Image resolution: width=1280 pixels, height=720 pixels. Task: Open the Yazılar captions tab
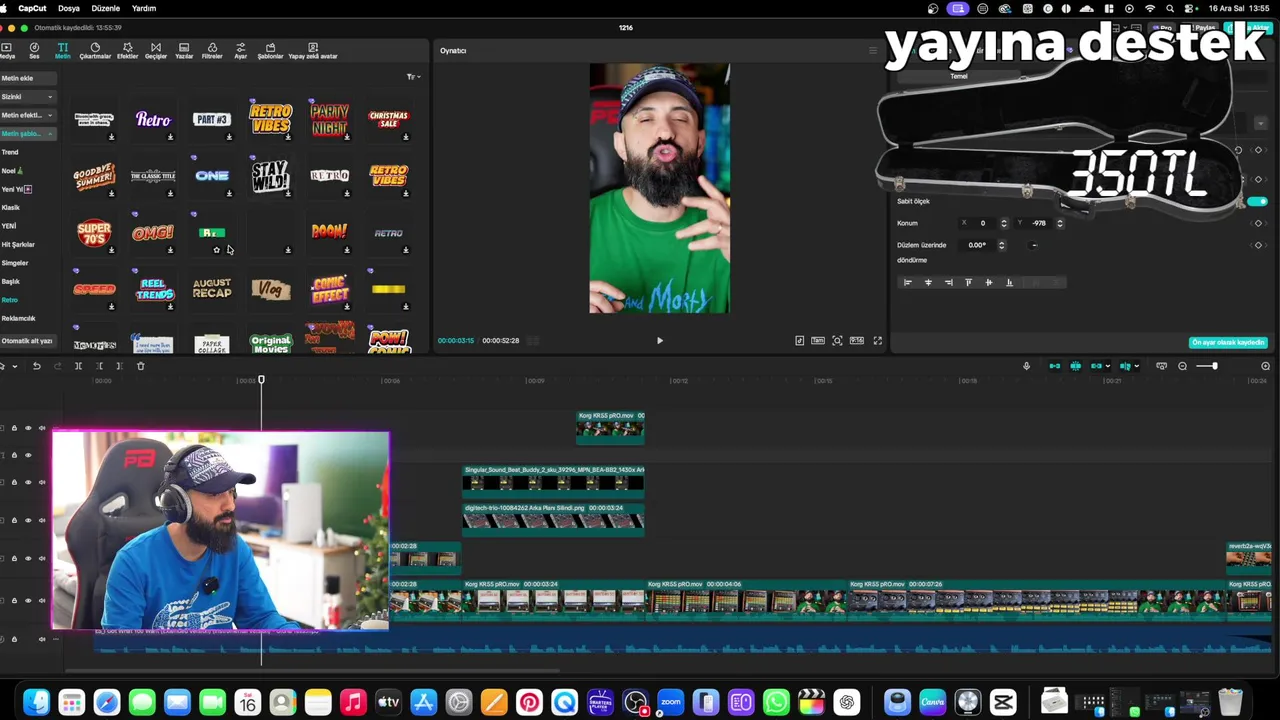point(184,50)
